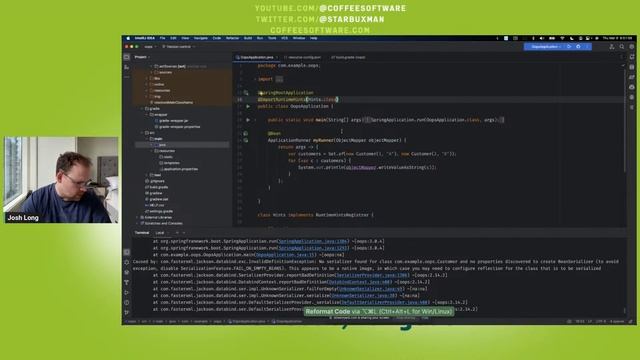Open the Project view selector dropdown
Image resolution: width=640 pixels, height=360 pixels.
point(142,57)
